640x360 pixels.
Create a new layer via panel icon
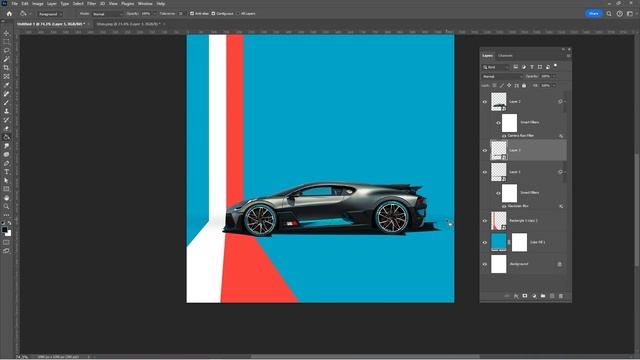point(552,296)
